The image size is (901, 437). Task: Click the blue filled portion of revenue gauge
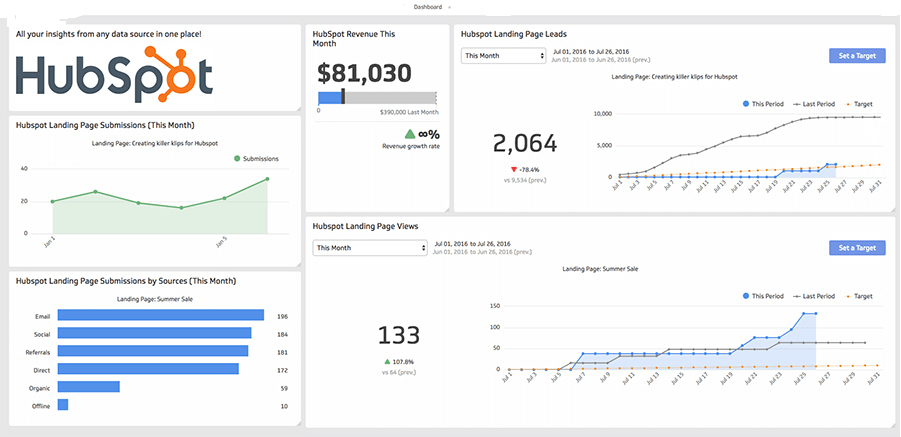[x=330, y=98]
